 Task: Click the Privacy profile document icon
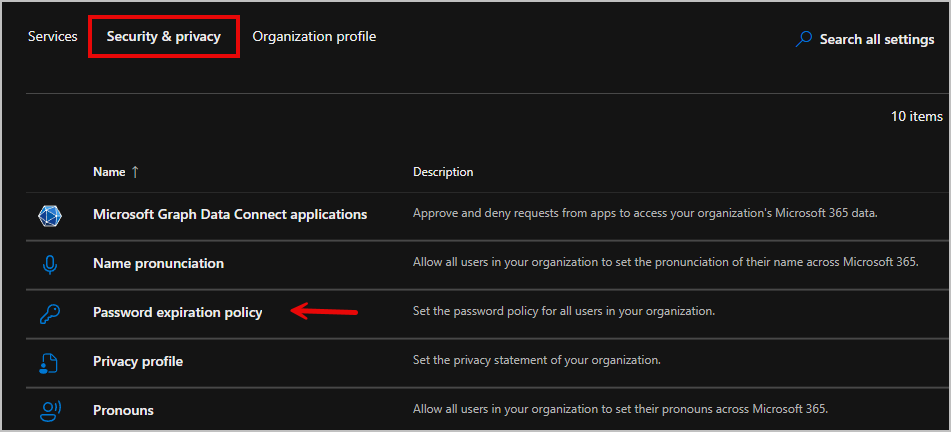coord(50,362)
